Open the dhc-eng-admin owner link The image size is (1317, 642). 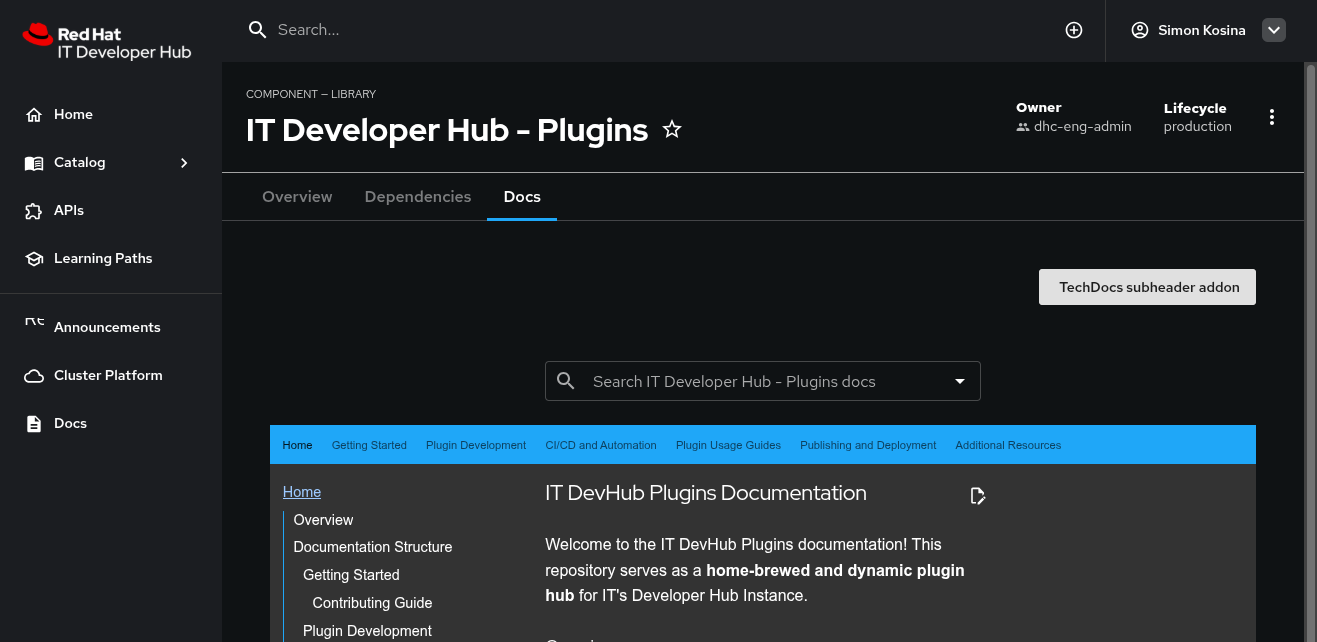1082,127
